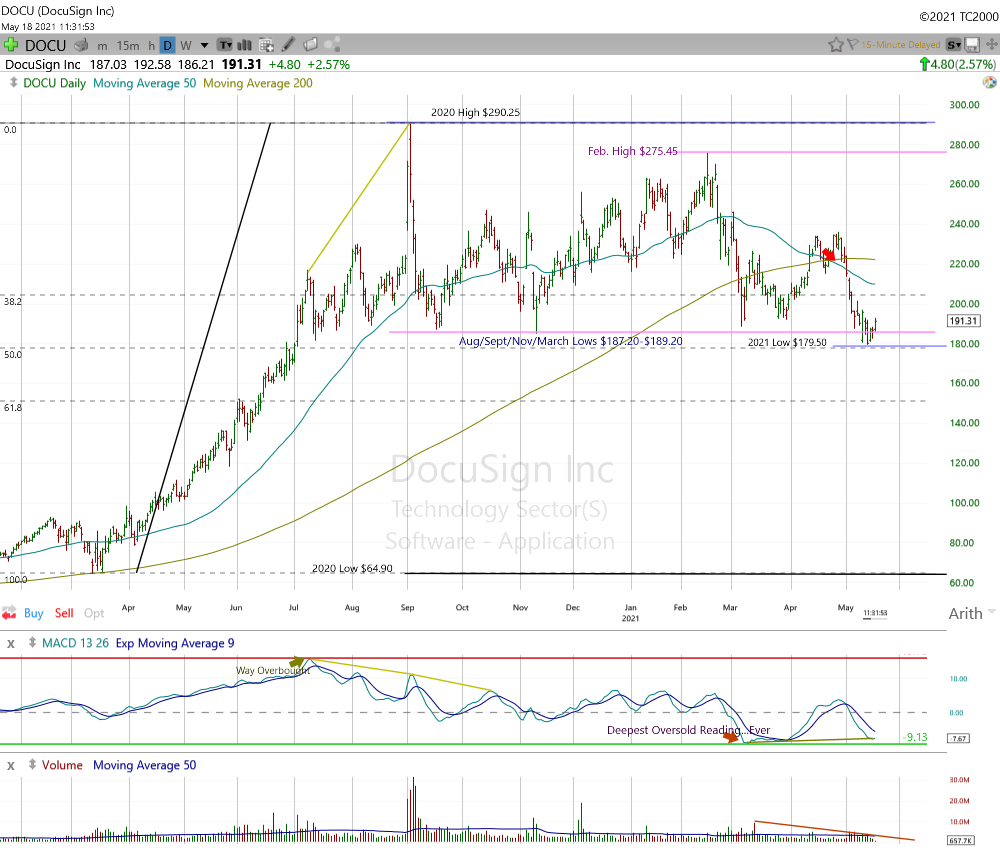Click the DOCU ticker symbol field

pyautogui.click(x=45, y=45)
